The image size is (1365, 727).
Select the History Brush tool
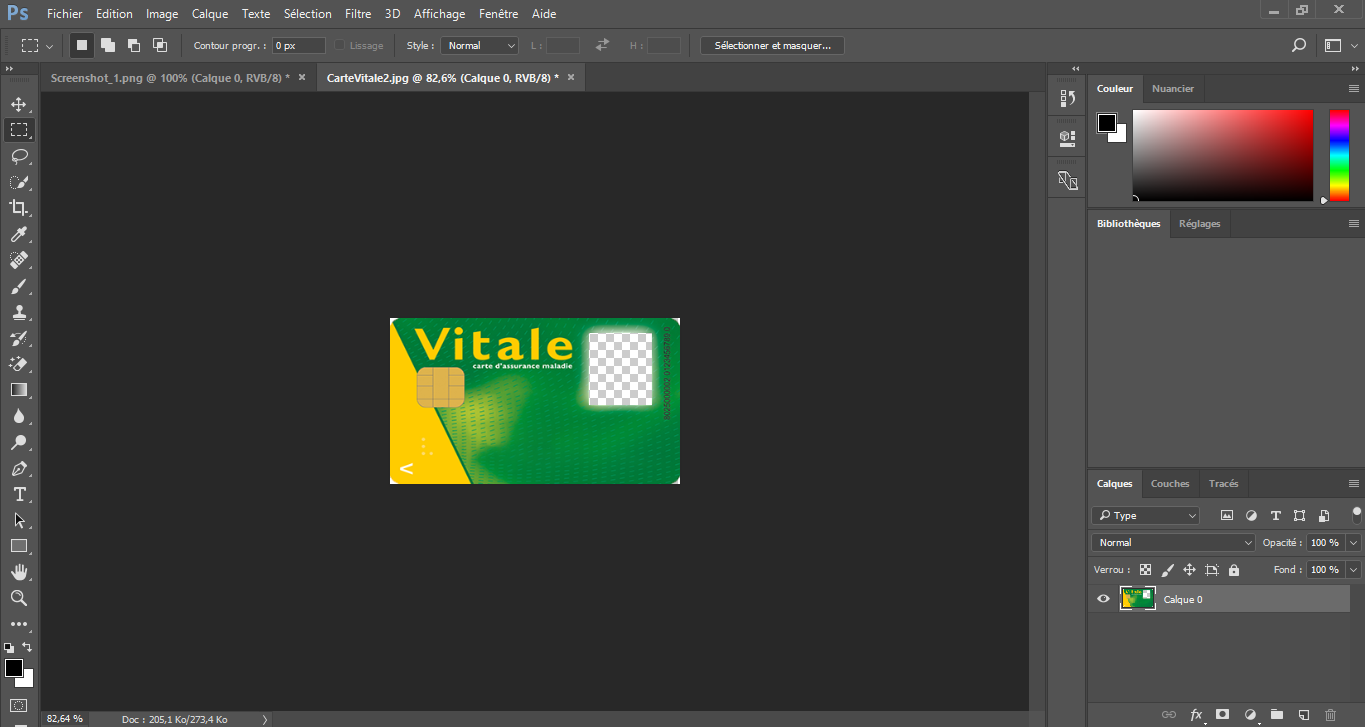(x=18, y=338)
